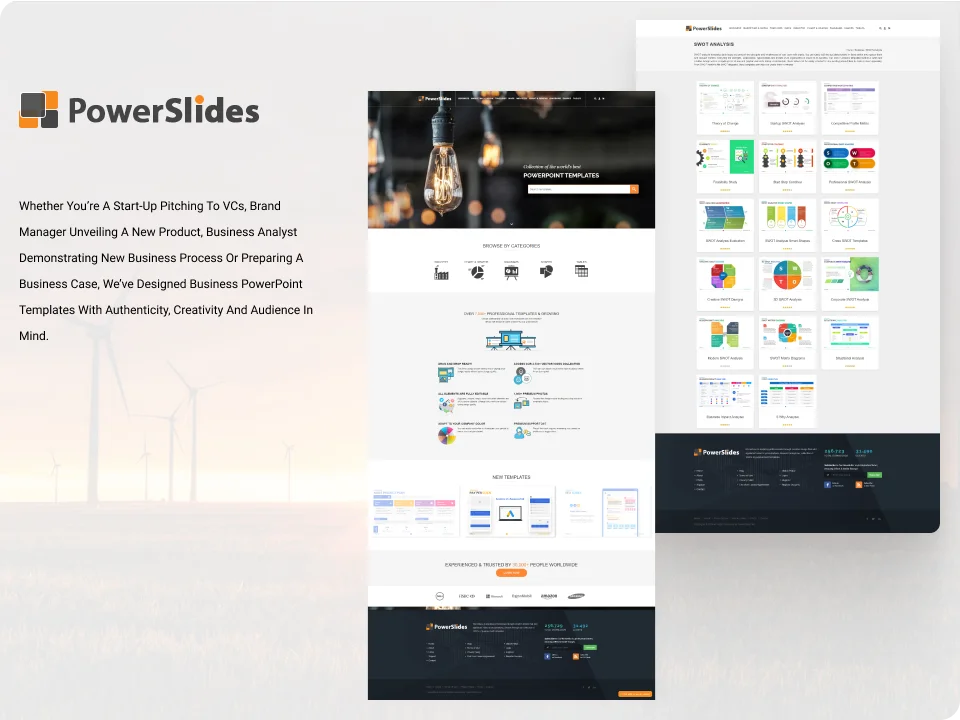Open the Cross SWOT Template card
The image size is (960, 720).
pyautogui.click(x=850, y=225)
